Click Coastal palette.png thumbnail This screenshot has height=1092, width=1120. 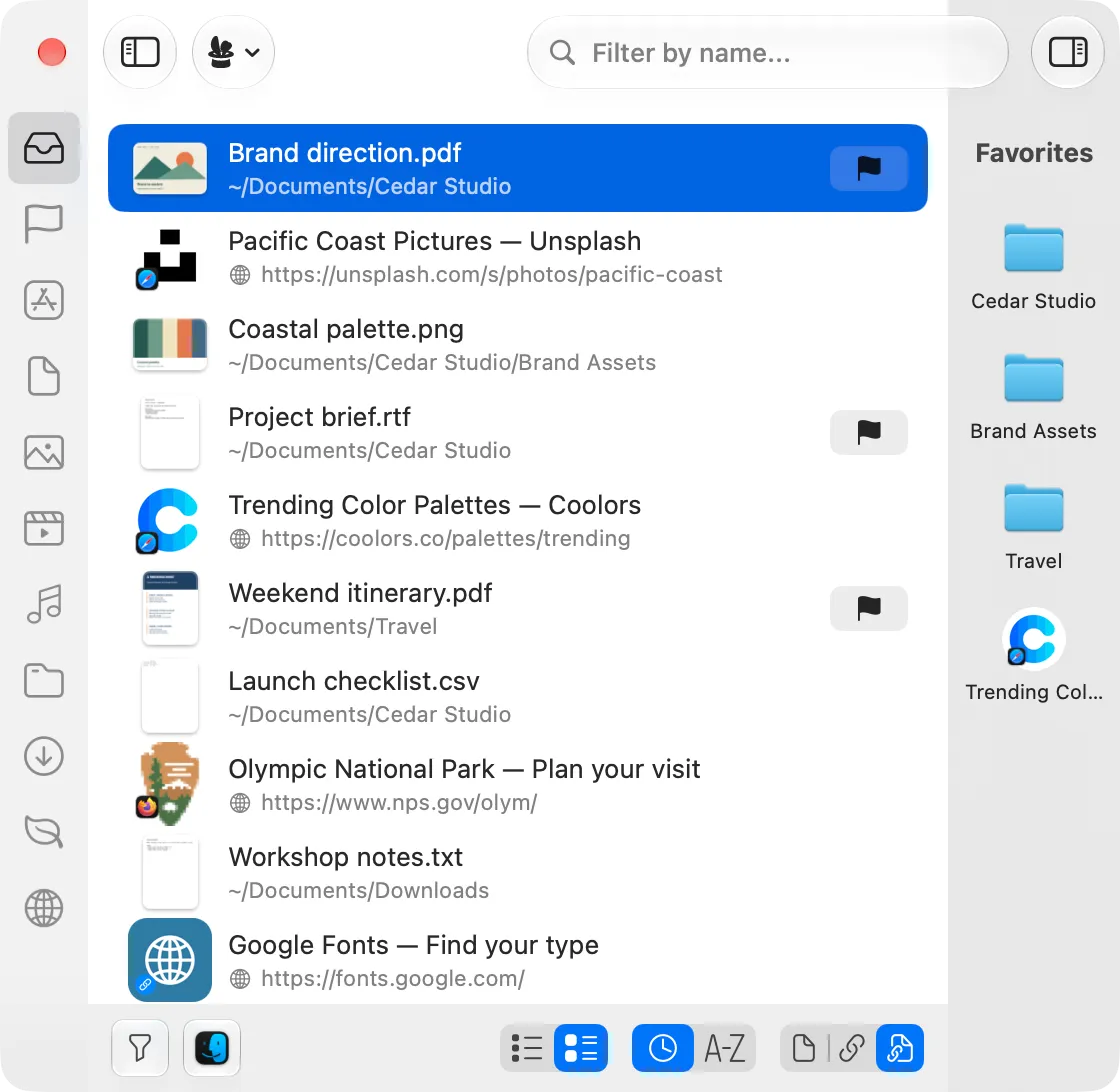coord(170,344)
